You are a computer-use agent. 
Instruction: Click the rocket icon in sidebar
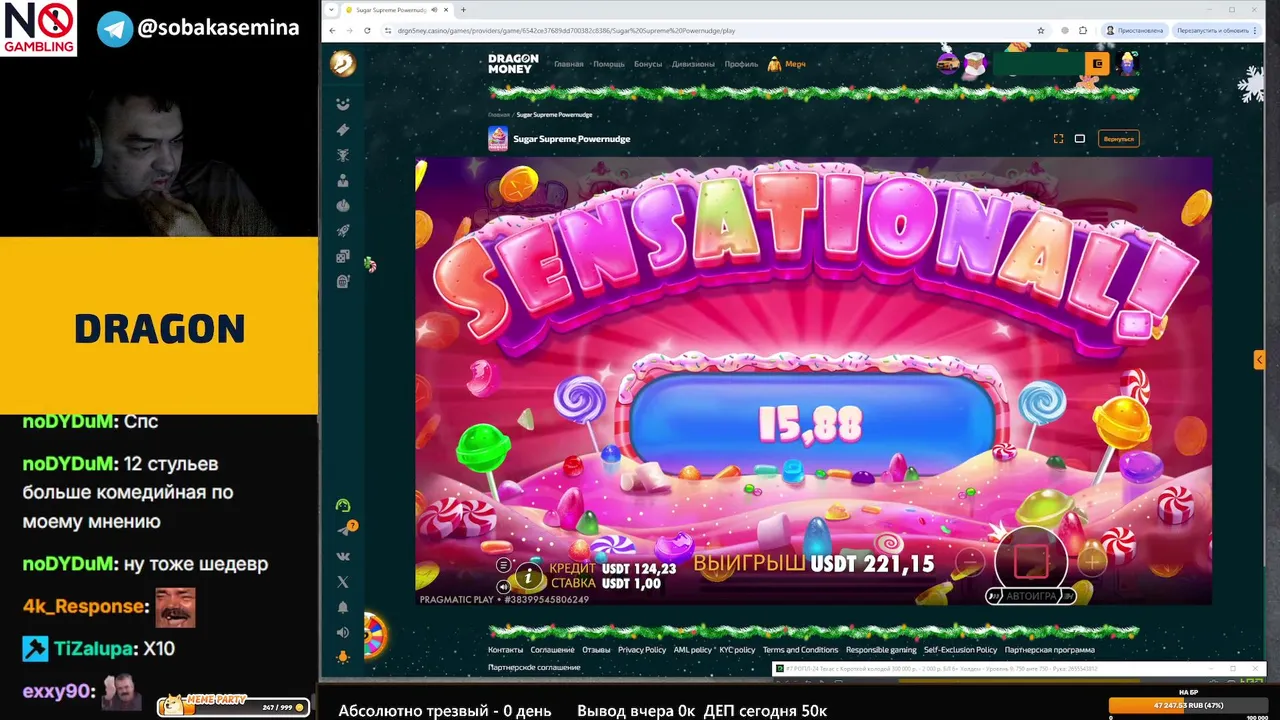[x=343, y=231]
